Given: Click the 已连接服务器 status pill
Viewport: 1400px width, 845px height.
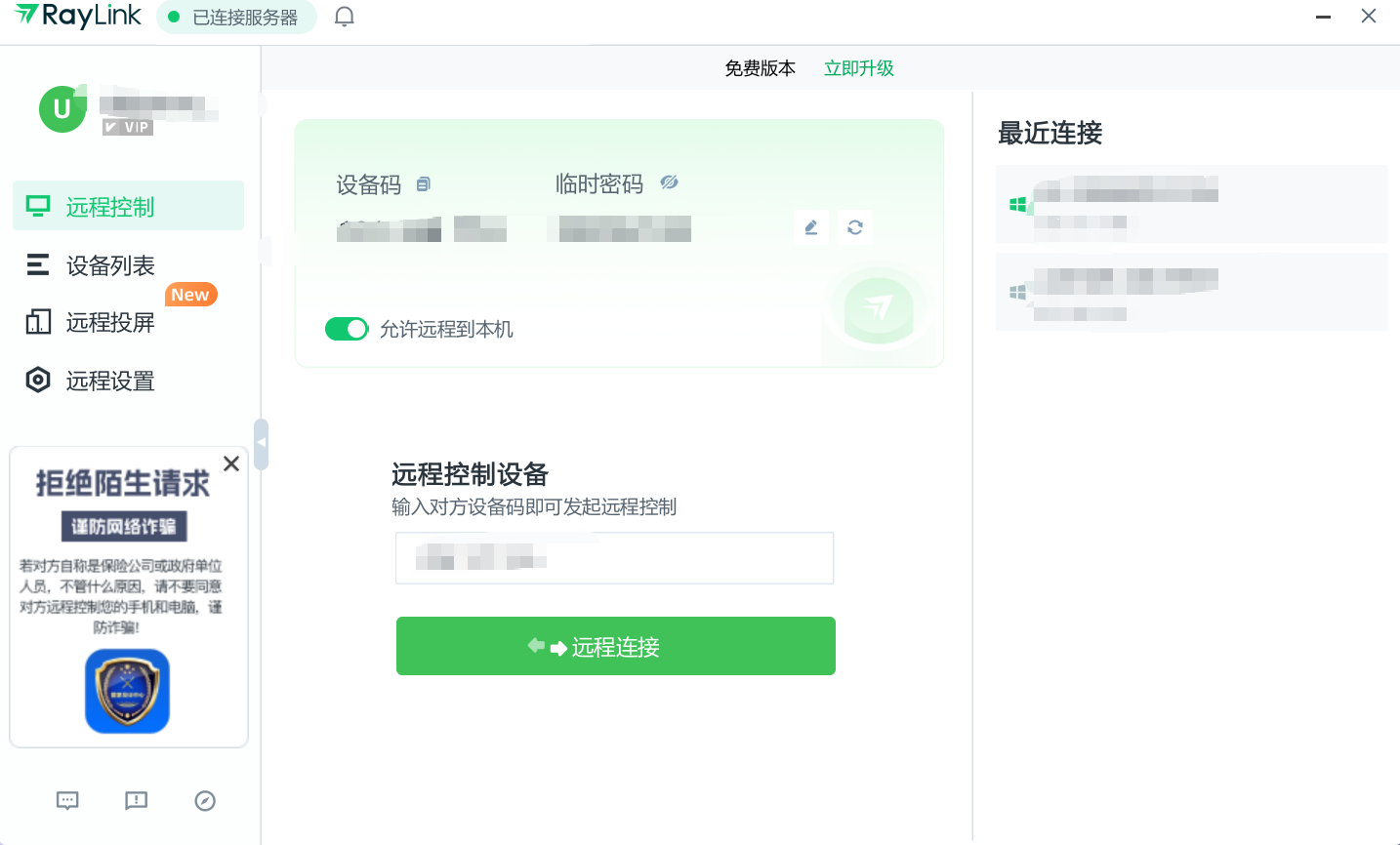Looking at the screenshot, I should coord(236,17).
